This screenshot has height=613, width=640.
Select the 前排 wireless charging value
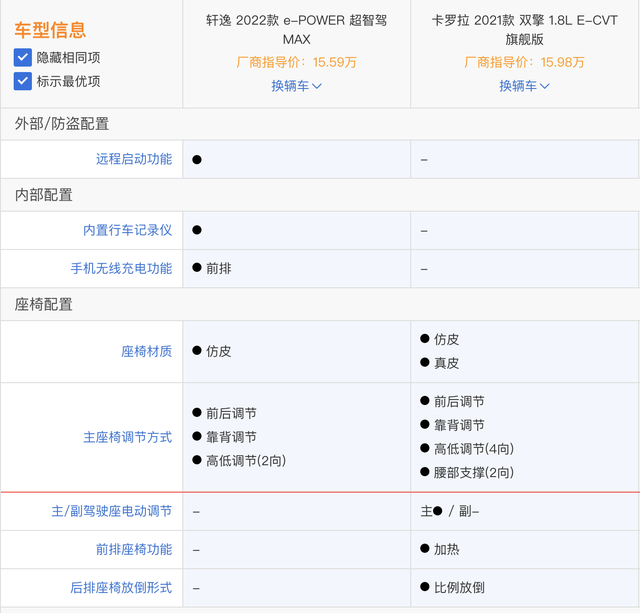[x=219, y=269]
